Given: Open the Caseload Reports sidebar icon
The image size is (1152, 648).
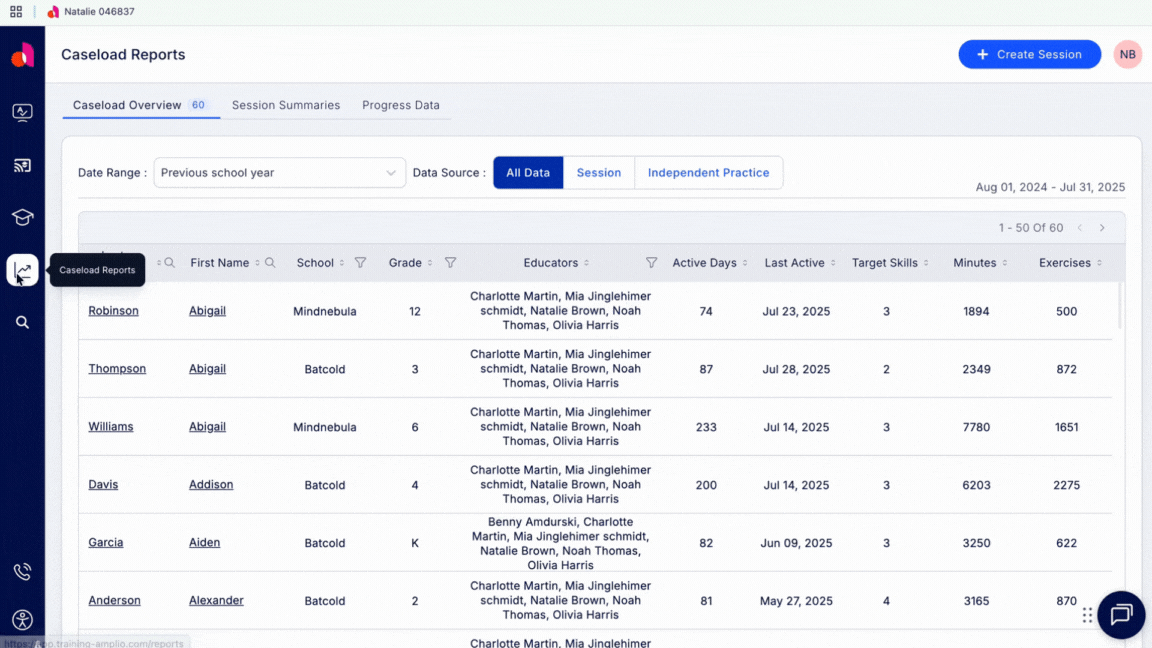Looking at the screenshot, I should [22, 270].
